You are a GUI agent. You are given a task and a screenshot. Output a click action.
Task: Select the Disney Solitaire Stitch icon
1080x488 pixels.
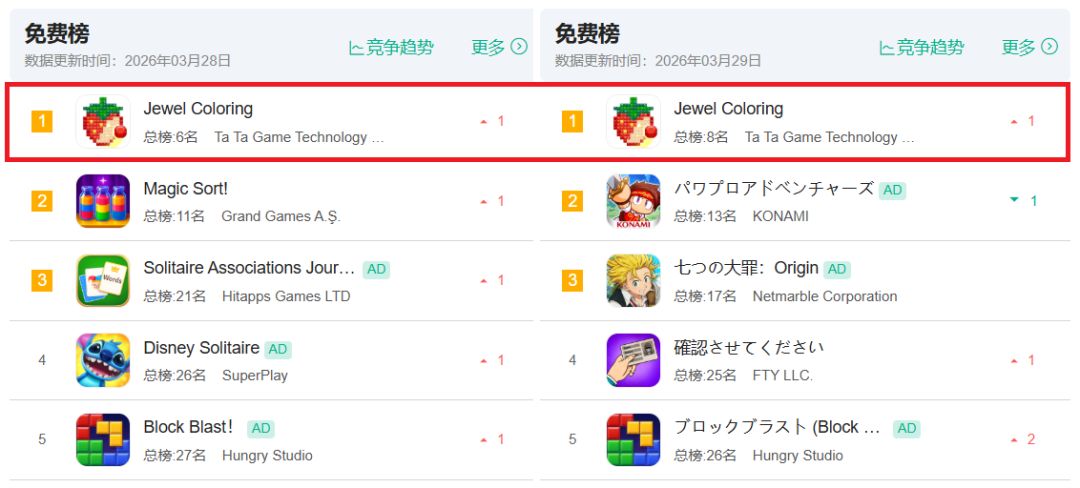click(x=103, y=360)
